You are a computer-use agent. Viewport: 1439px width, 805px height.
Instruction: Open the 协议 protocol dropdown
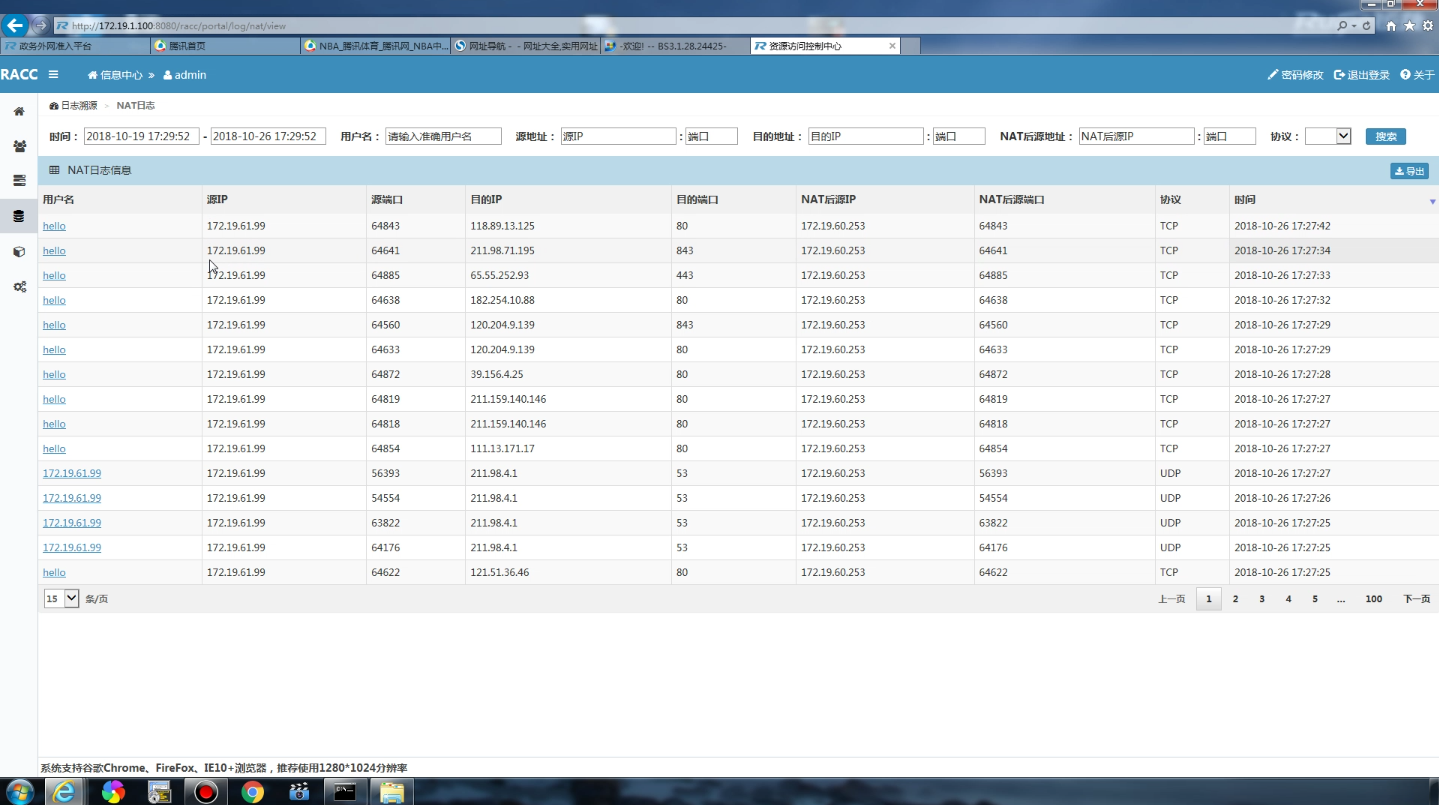[x=1328, y=136]
